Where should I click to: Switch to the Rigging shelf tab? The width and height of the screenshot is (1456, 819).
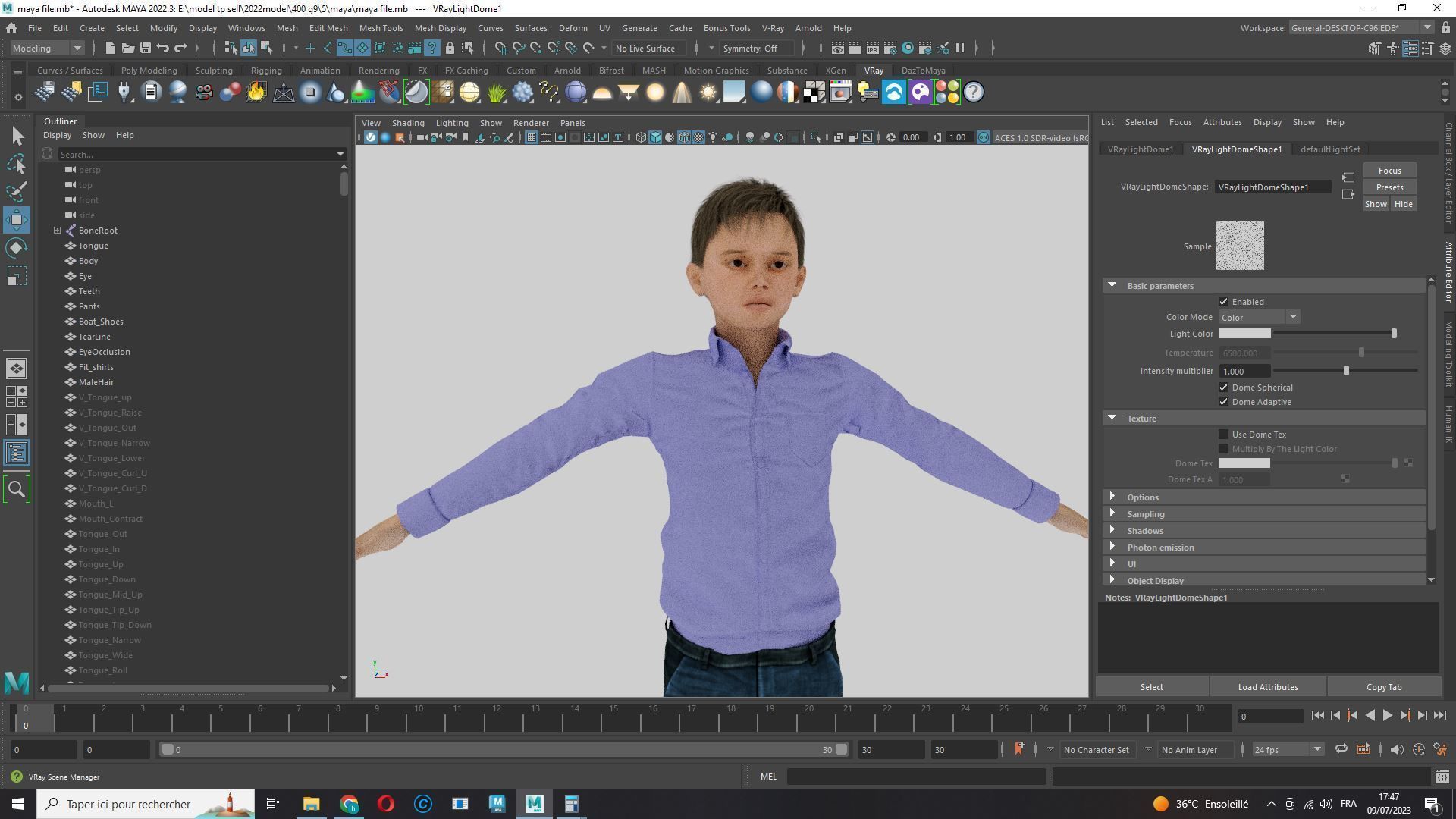click(x=266, y=71)
